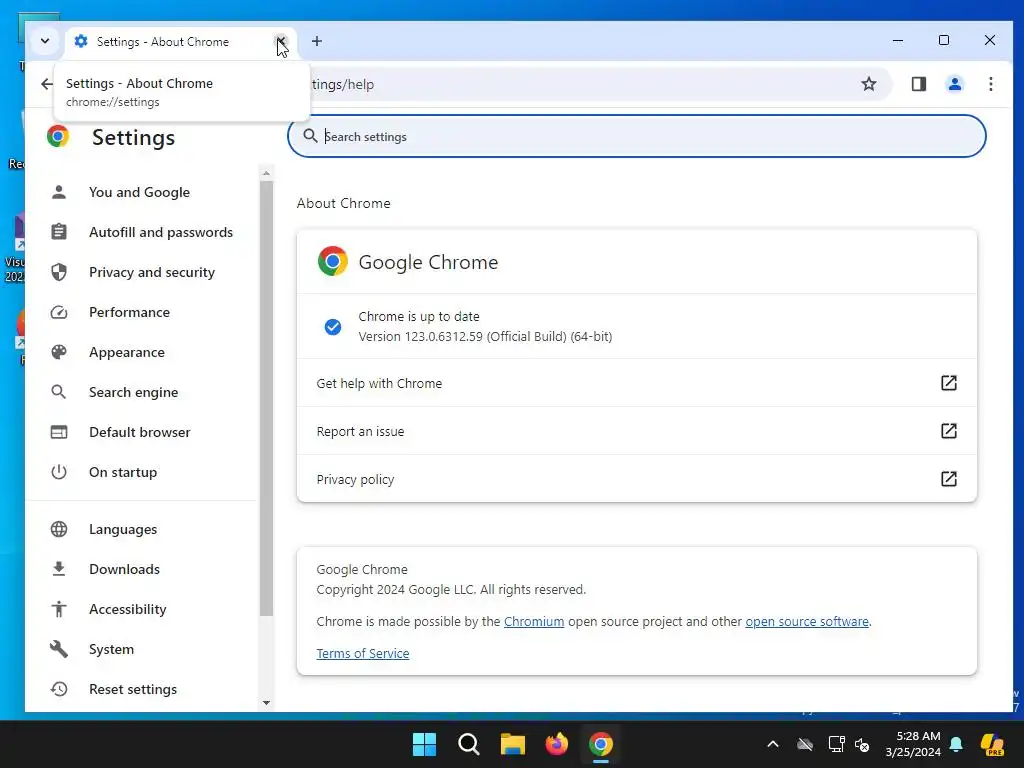1024x768 pixels.
Task: Open Autofill and passwords section
Action: (161, 232)
